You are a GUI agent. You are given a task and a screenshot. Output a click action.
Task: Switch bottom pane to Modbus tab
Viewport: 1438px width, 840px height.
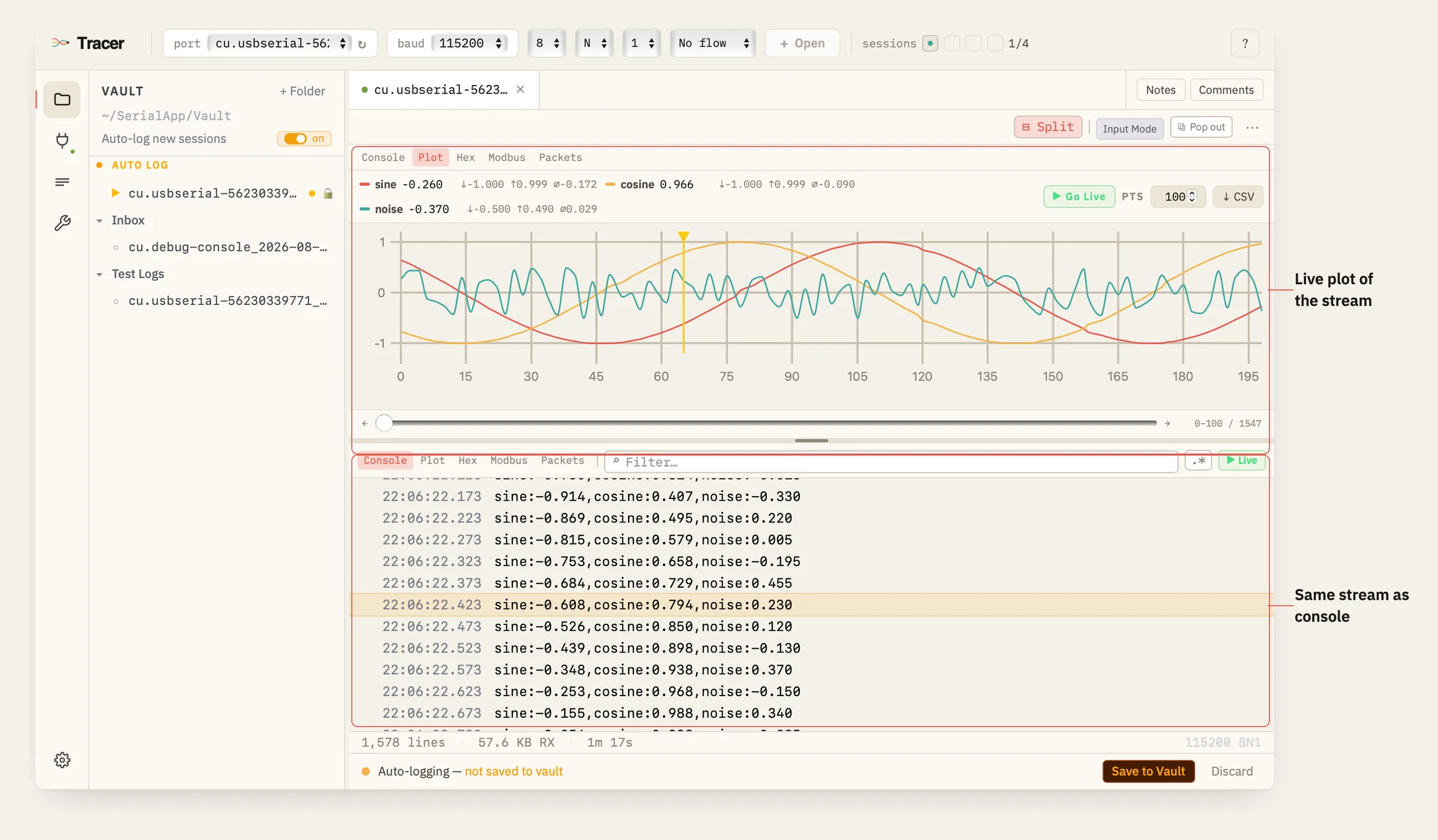click(509, 460)
